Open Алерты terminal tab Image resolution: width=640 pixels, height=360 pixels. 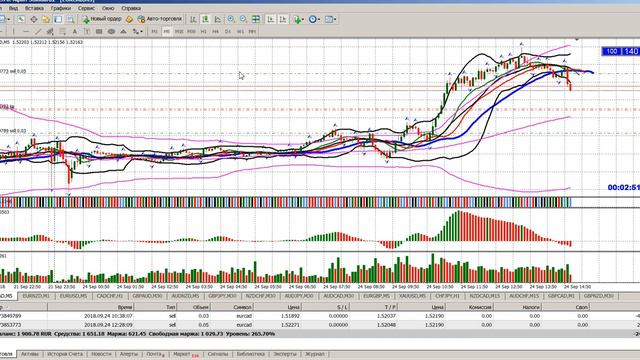pyautogui.click(x=129, y=354)
